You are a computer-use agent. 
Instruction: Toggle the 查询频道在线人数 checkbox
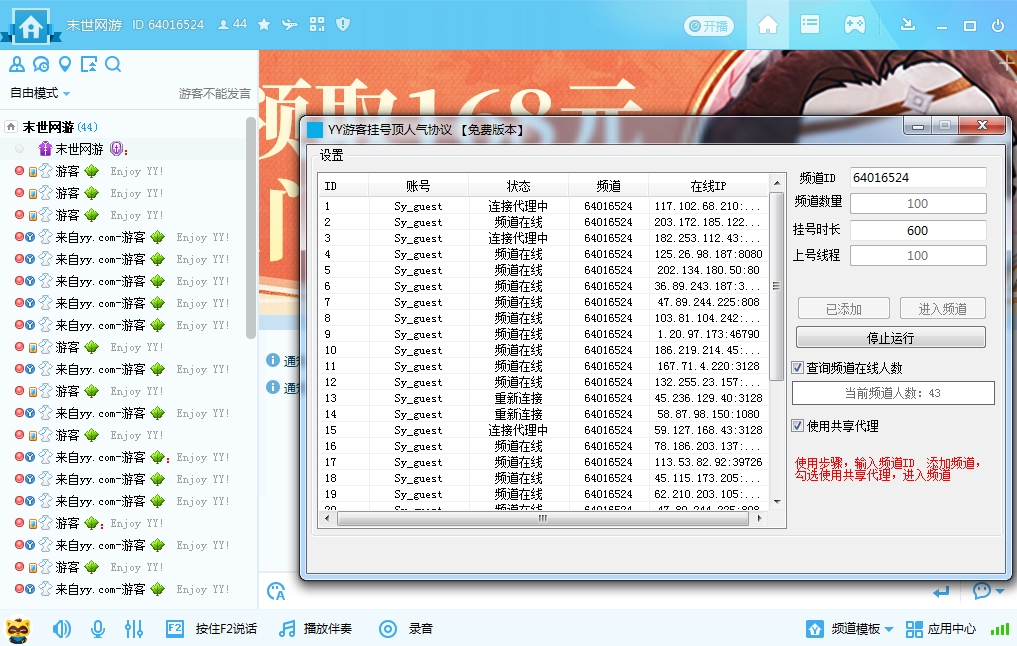tap(797, 366)
